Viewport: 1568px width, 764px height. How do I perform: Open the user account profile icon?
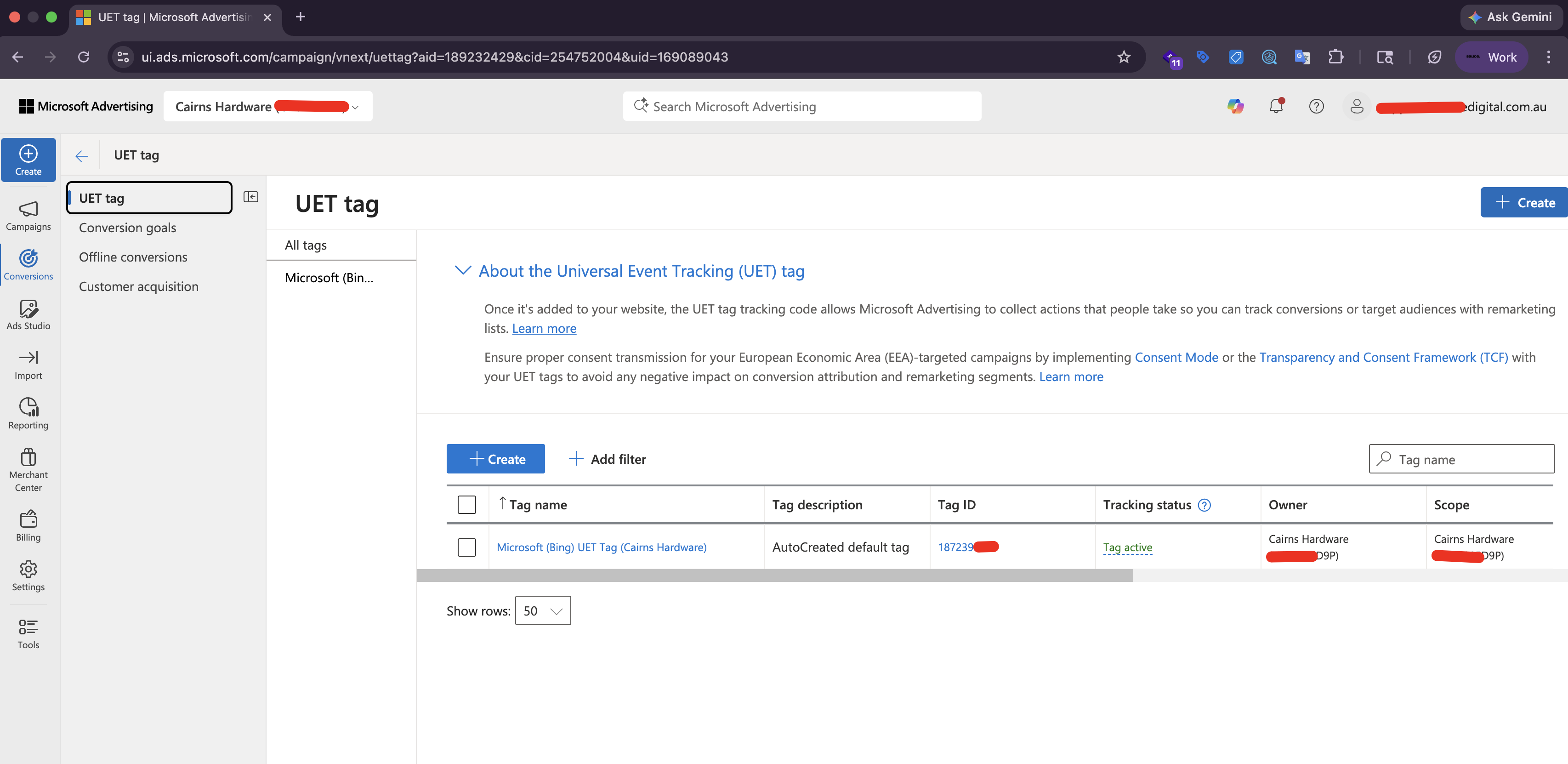pos(1357,107)
